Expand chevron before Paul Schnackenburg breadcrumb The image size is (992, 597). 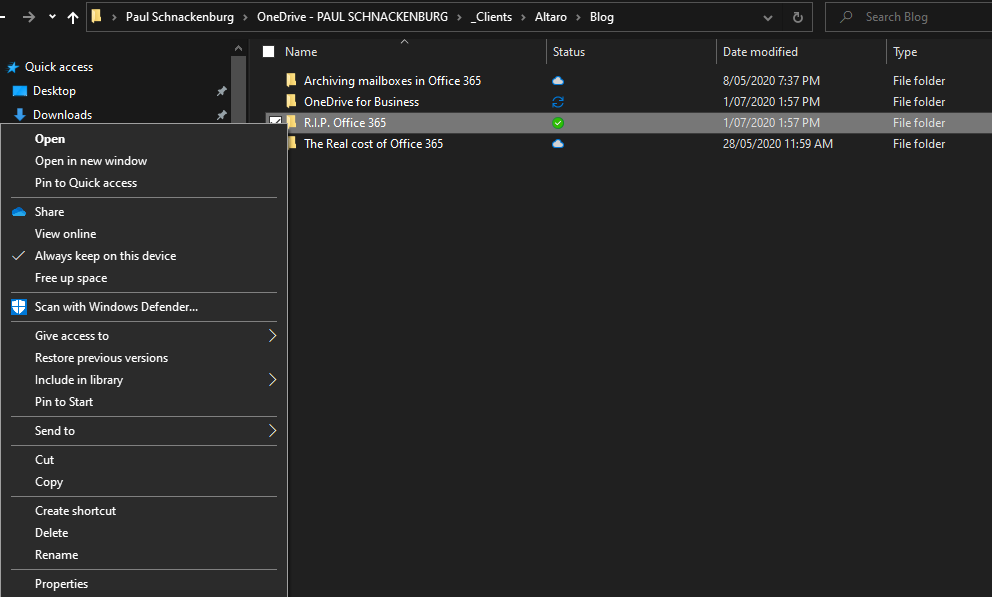pos(114,17)
